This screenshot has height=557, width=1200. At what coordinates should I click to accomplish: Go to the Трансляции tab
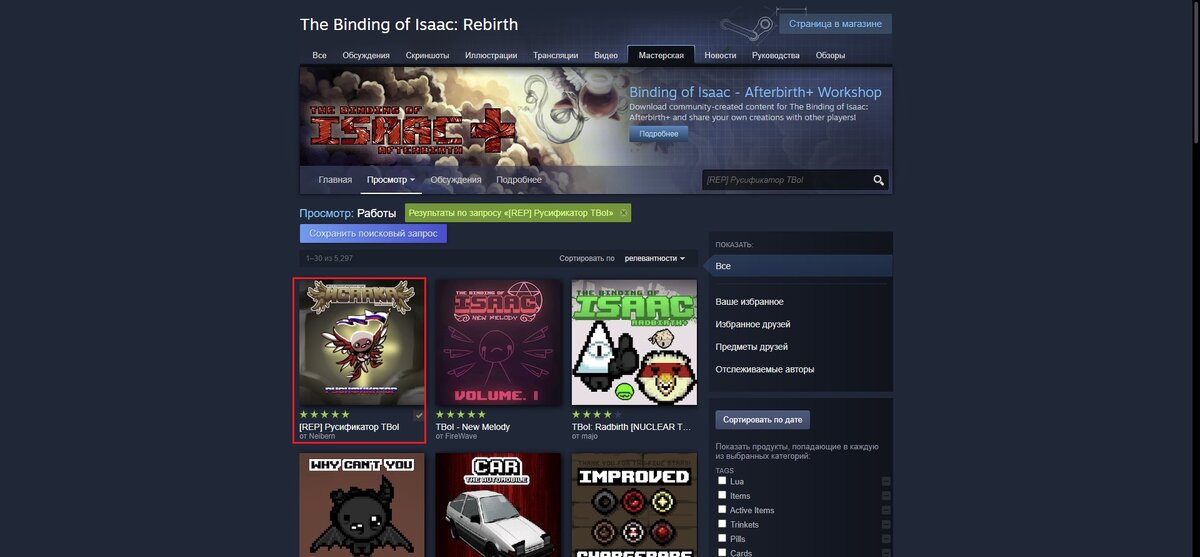(556, 55)
